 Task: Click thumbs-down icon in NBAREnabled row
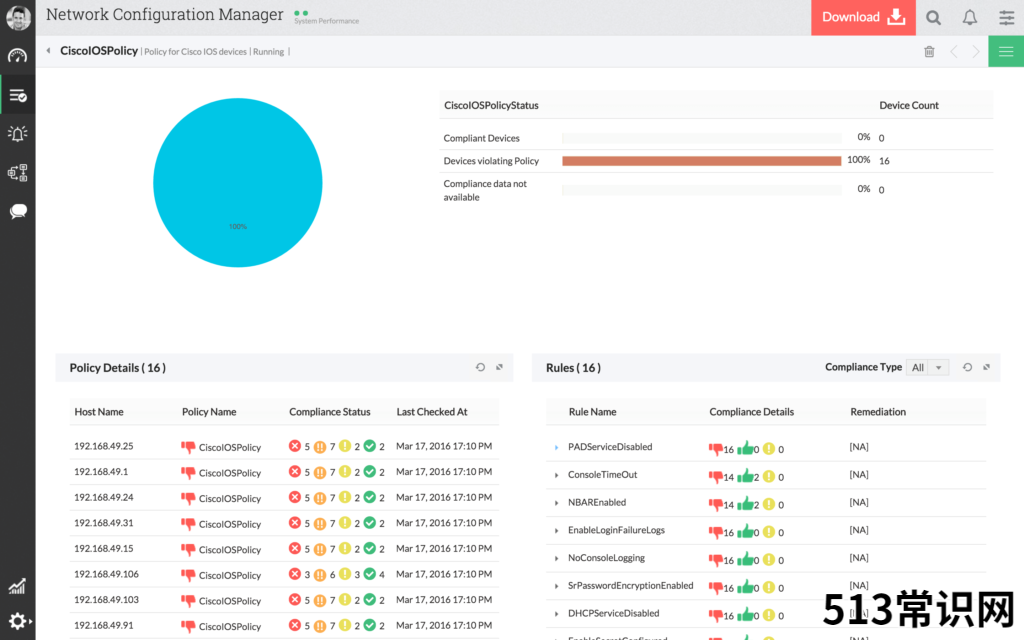[716, 504]
